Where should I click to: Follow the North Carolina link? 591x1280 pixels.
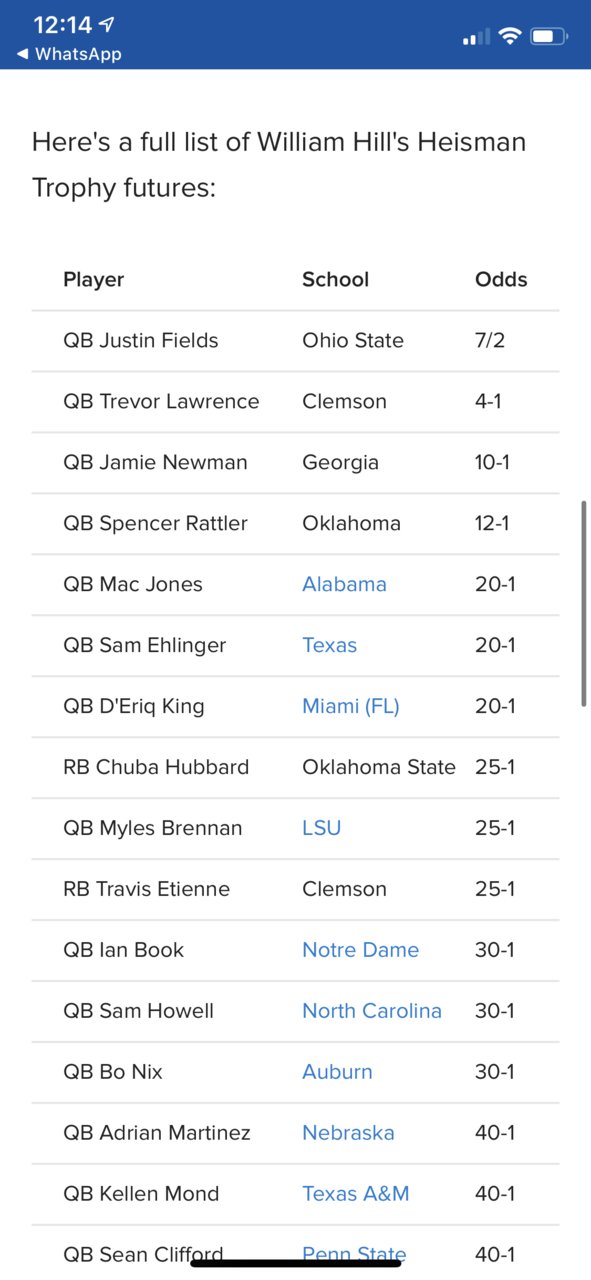[371, 1011]
